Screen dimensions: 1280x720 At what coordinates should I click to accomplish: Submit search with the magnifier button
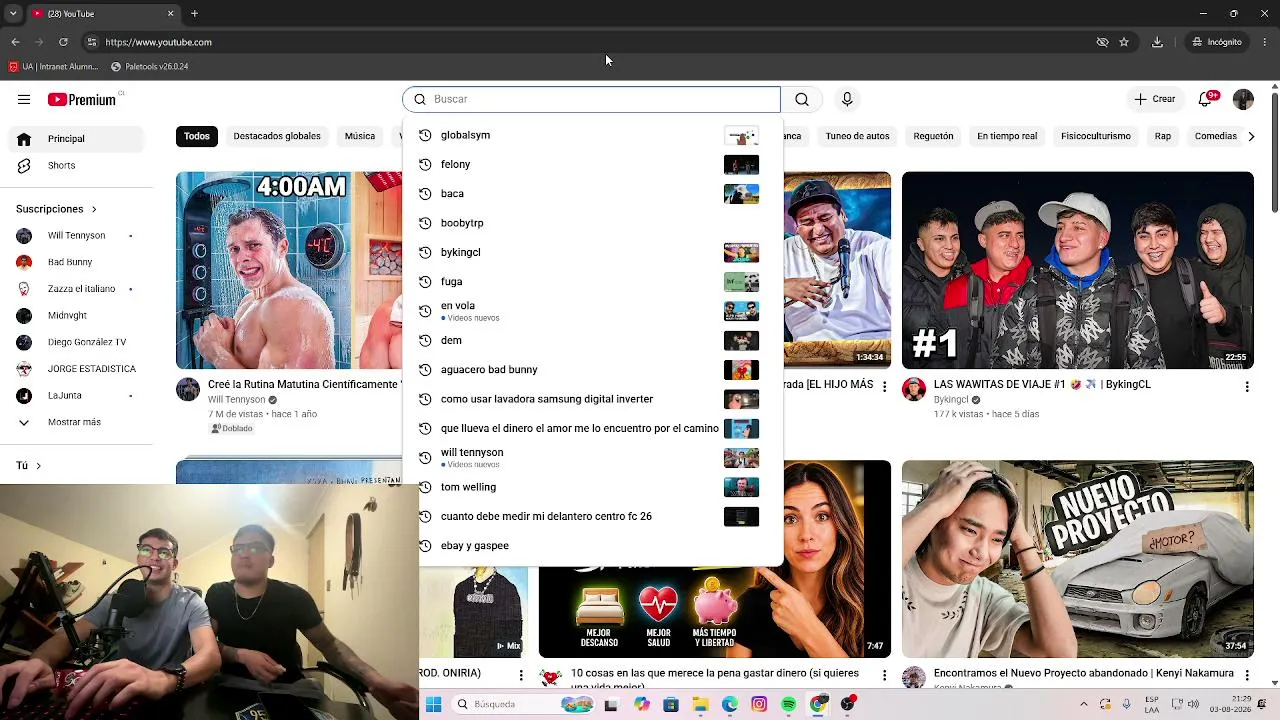(802, 99)
